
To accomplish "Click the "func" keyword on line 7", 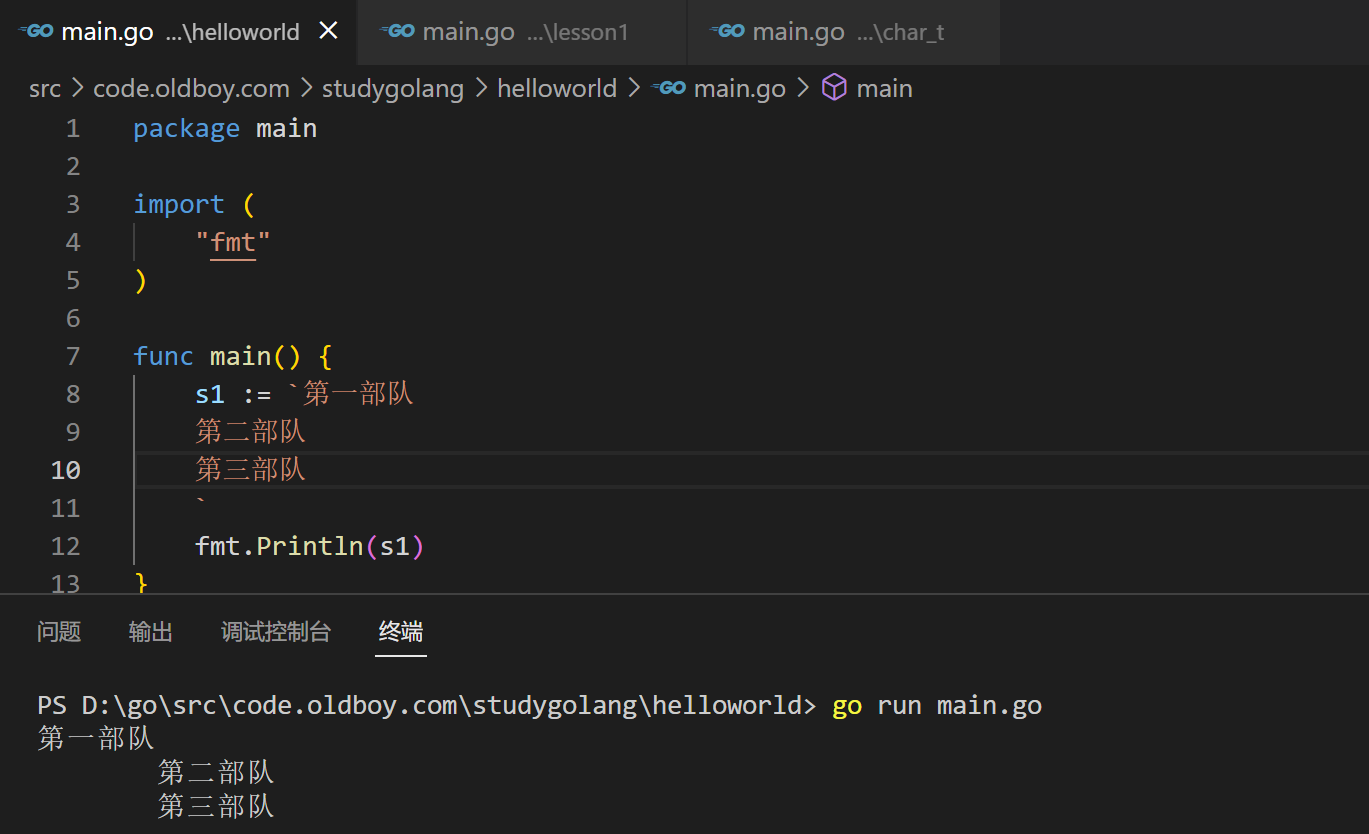I will [x=163, y=356].
